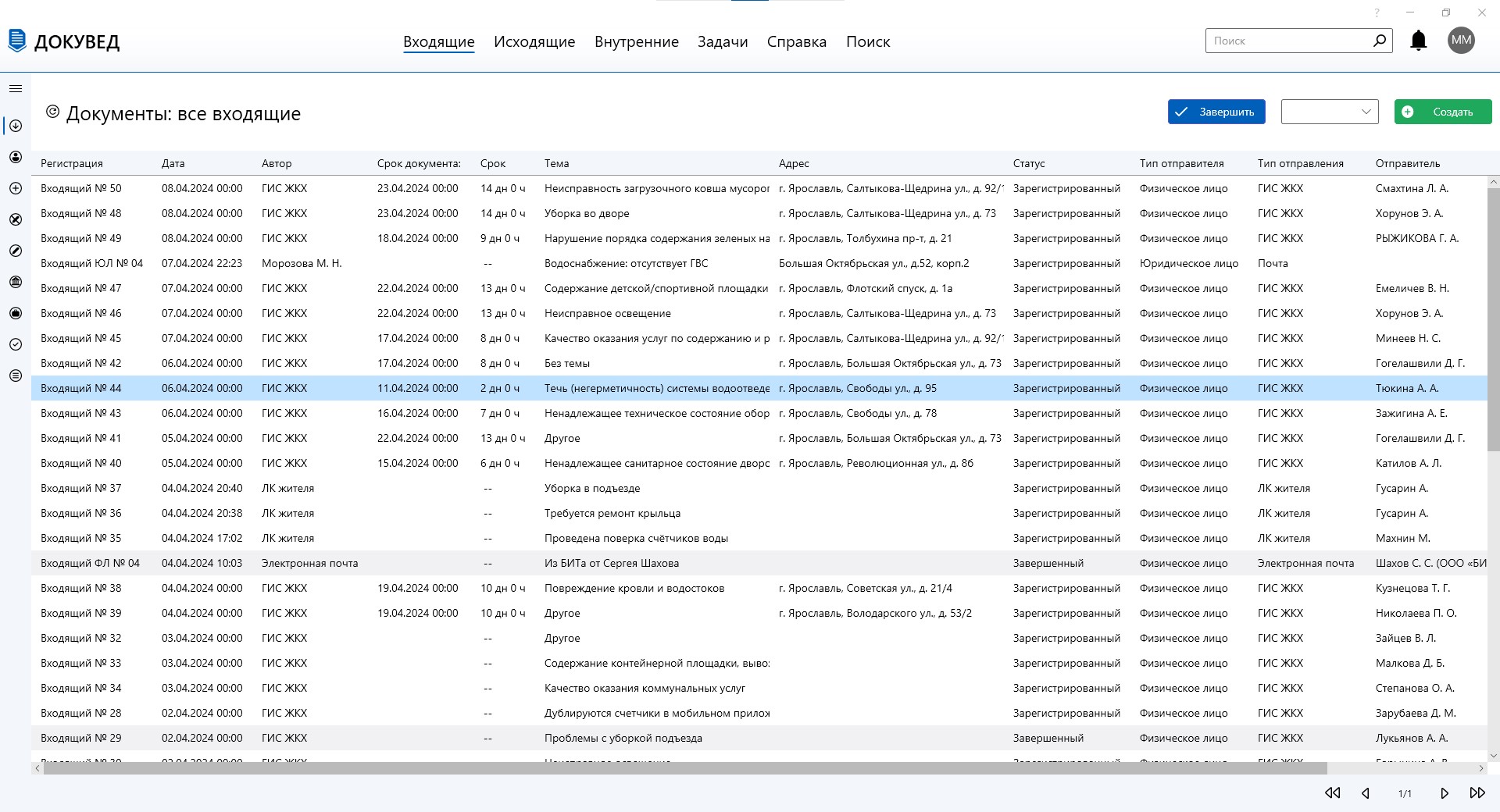Sort by Срок документа column header

coord(419,163)
